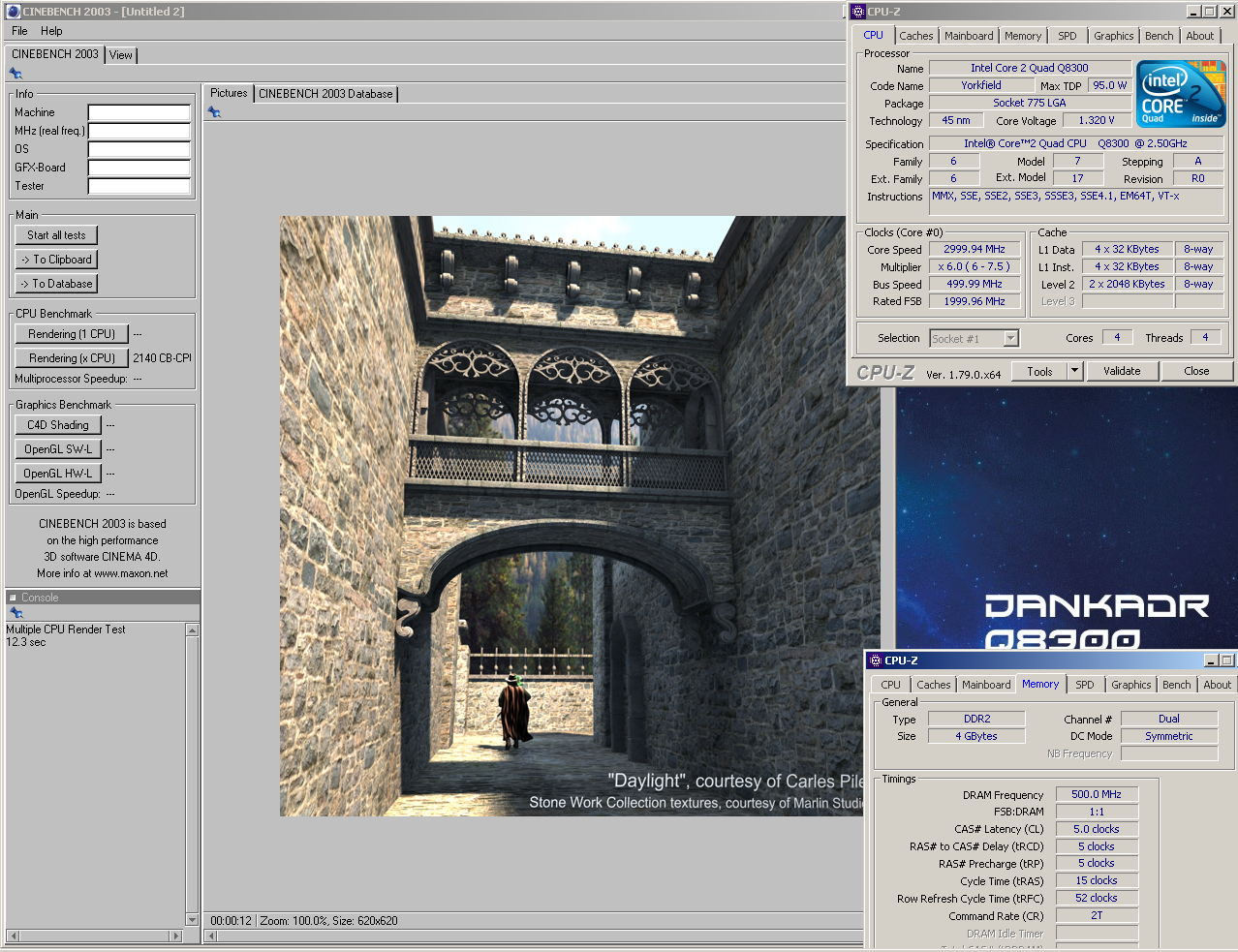Open the About tab in bottom CPU-Z window
Viewport: 1238px width, 952px height.
1218,685
